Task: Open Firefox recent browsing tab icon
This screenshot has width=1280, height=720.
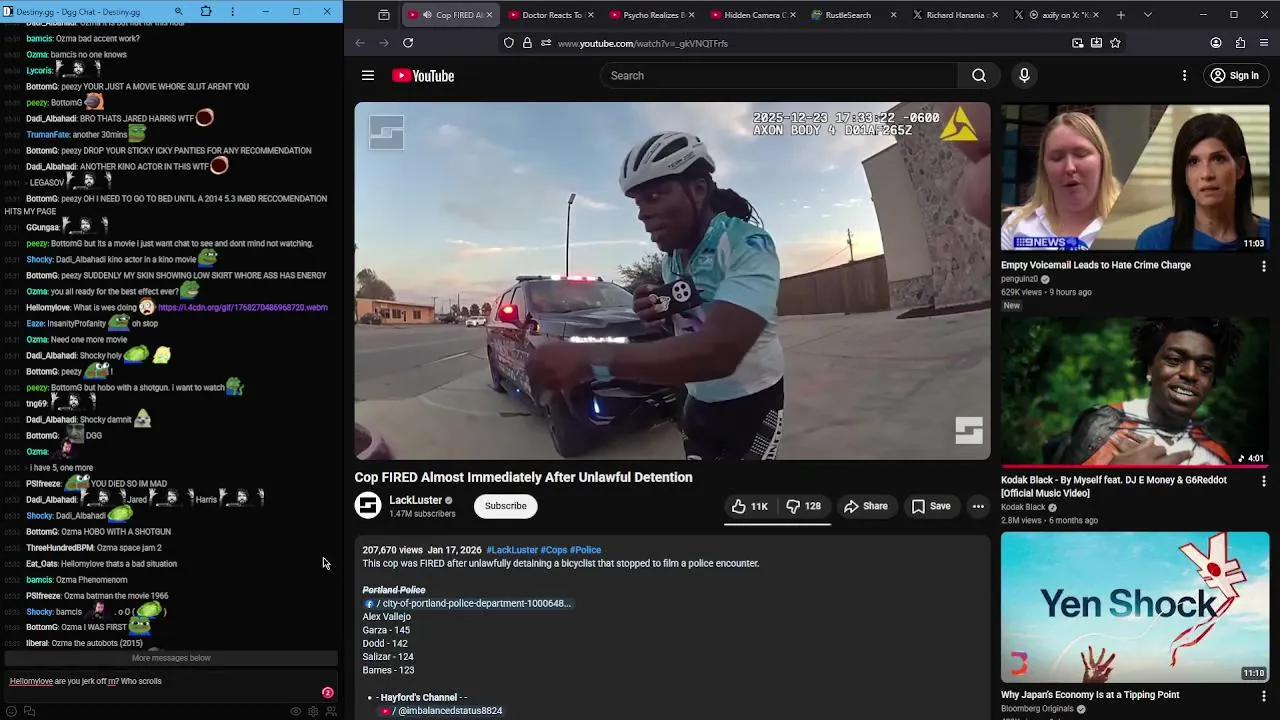Action: point(384,15)
